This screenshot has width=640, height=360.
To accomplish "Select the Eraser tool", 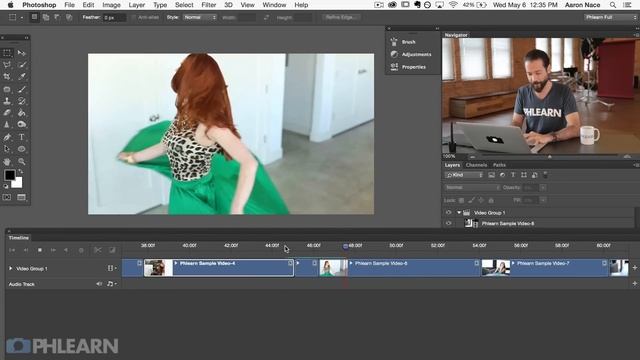I will (7, 113).
